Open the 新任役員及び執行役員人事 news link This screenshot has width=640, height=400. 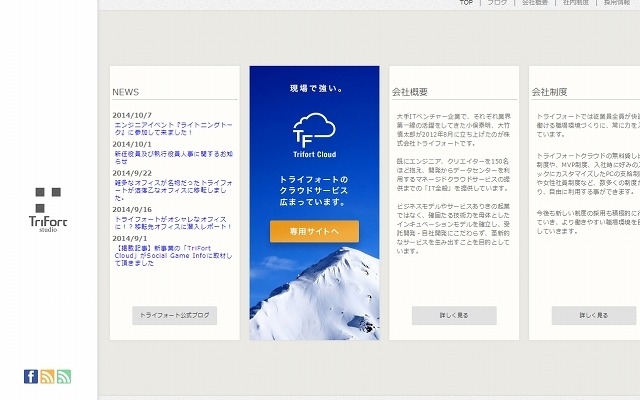coord(173,158)
